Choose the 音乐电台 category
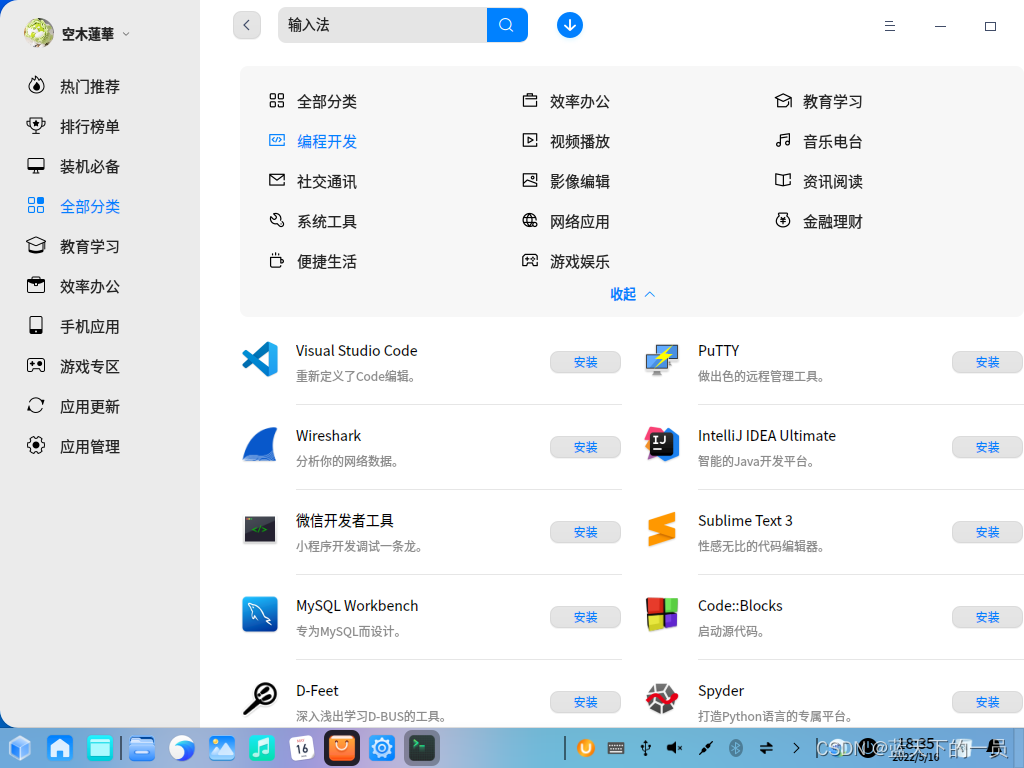The width and height of the screenshot is (1024, 768). [818, 141]
